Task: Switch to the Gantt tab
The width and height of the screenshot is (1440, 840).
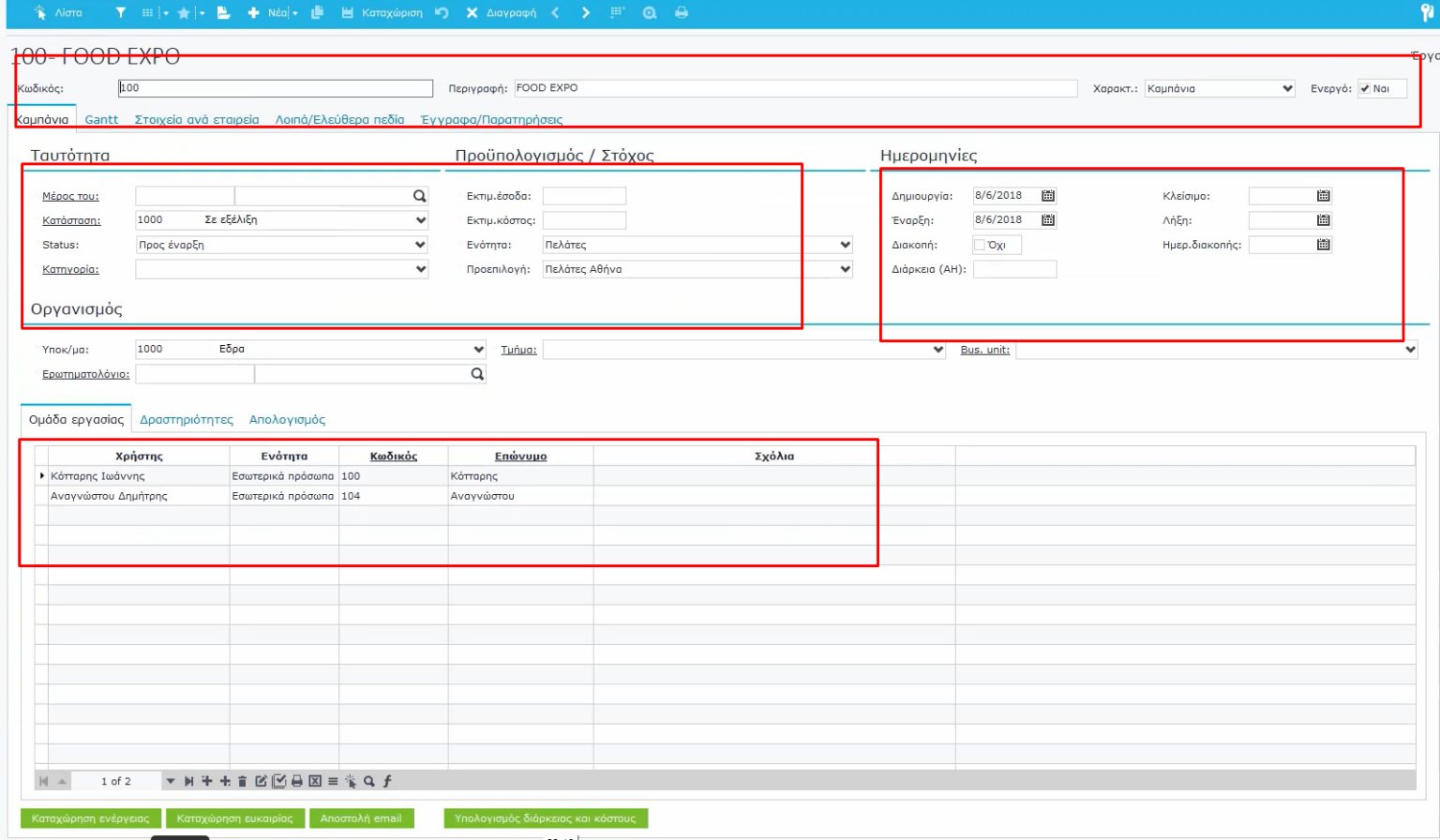Action: (101, 120)
